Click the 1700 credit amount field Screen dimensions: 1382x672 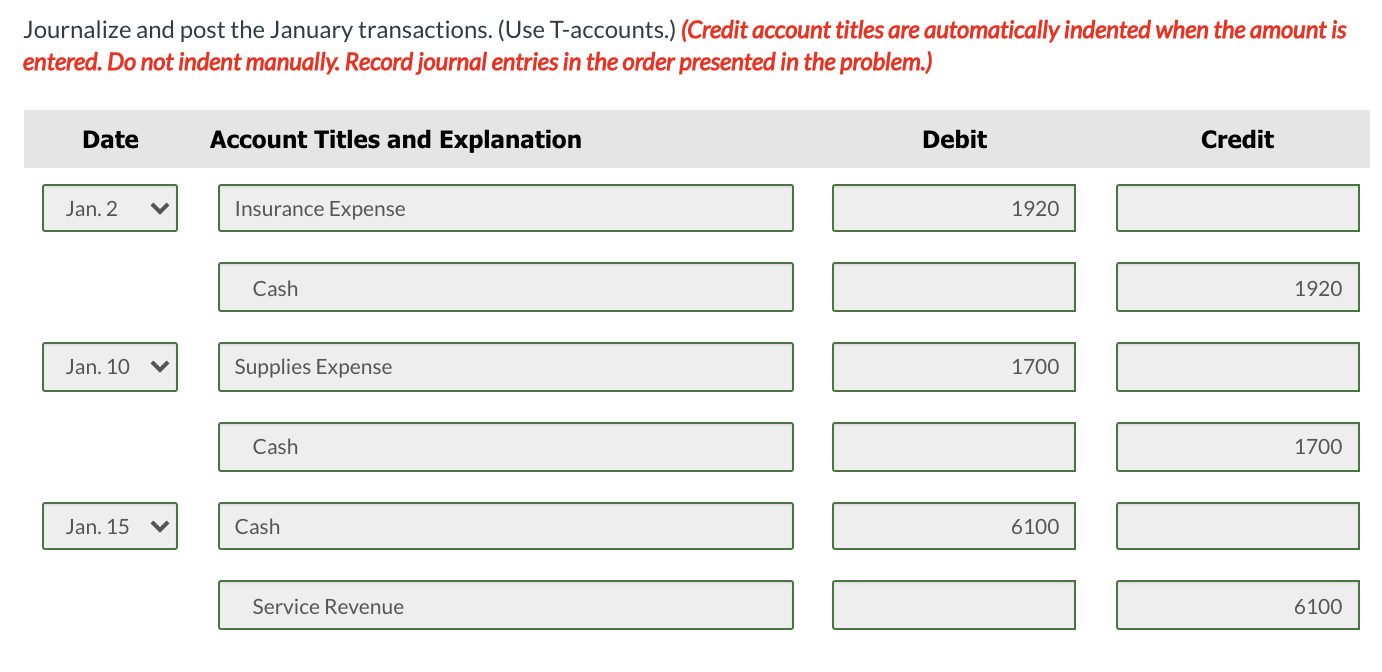[1237, 447]
